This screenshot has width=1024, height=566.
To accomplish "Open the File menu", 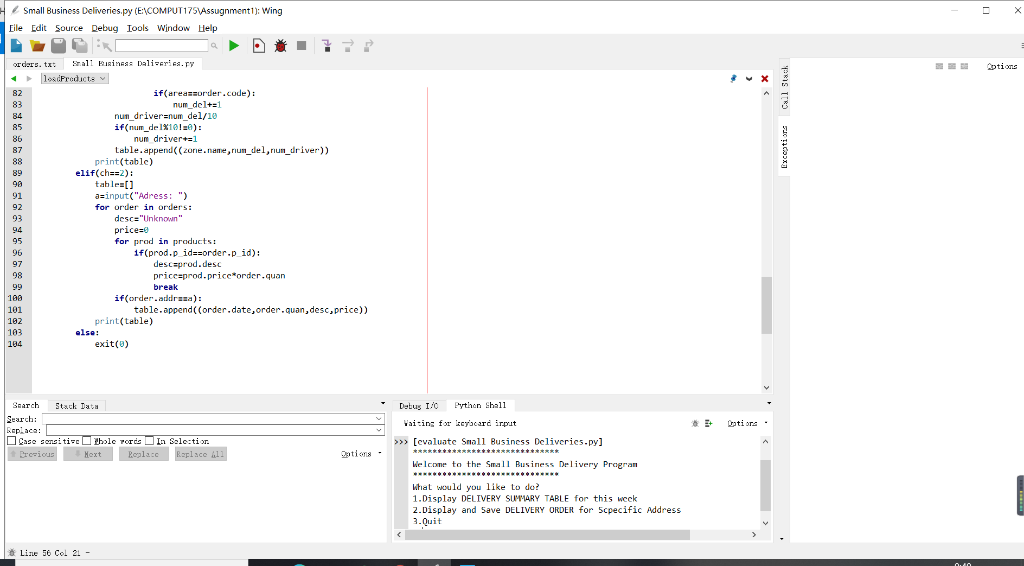I will tap(16, 28).
